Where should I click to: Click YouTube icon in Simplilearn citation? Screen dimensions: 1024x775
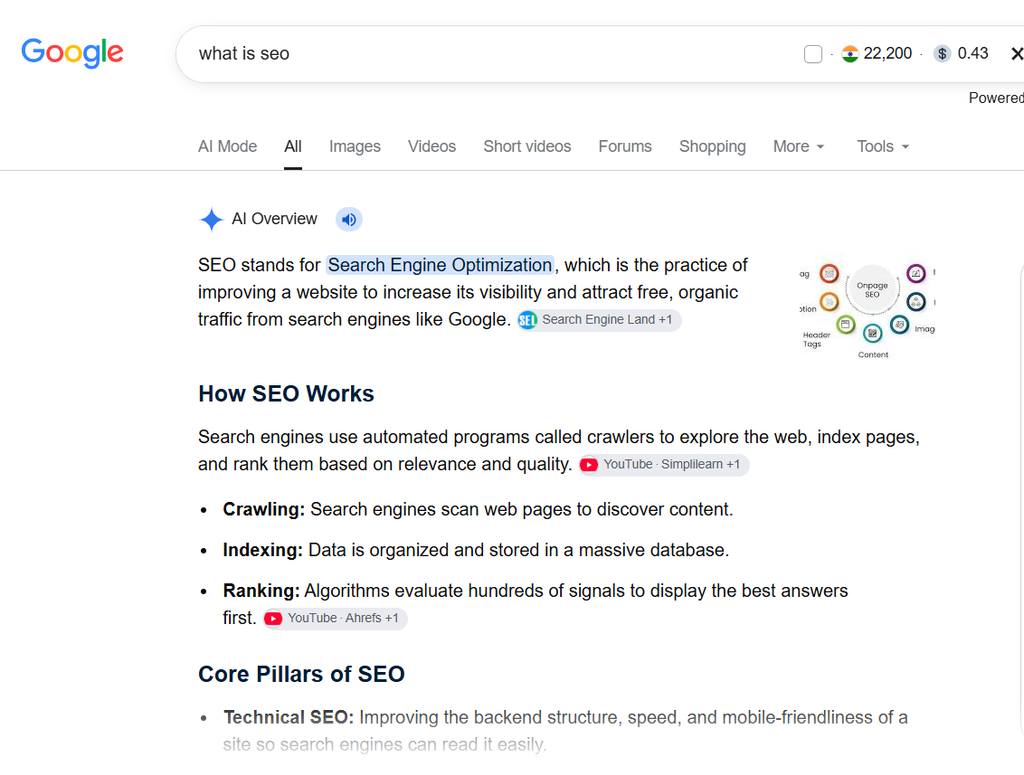coord(589,465)
